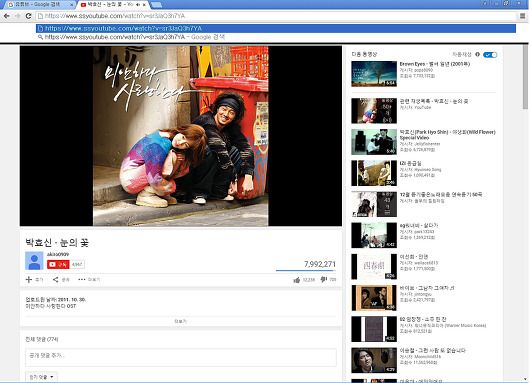Open the IZI video thumbnail
The height and width of the screenshot is (383, 530).
click(x=374, y=173)
